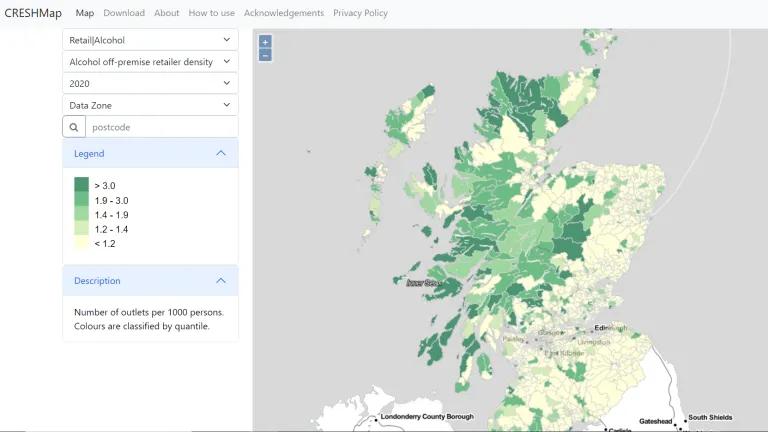768x432 pixels.
Task: Click 'Colours are classified by quantile.' text
Action: (x=142, y=326)
